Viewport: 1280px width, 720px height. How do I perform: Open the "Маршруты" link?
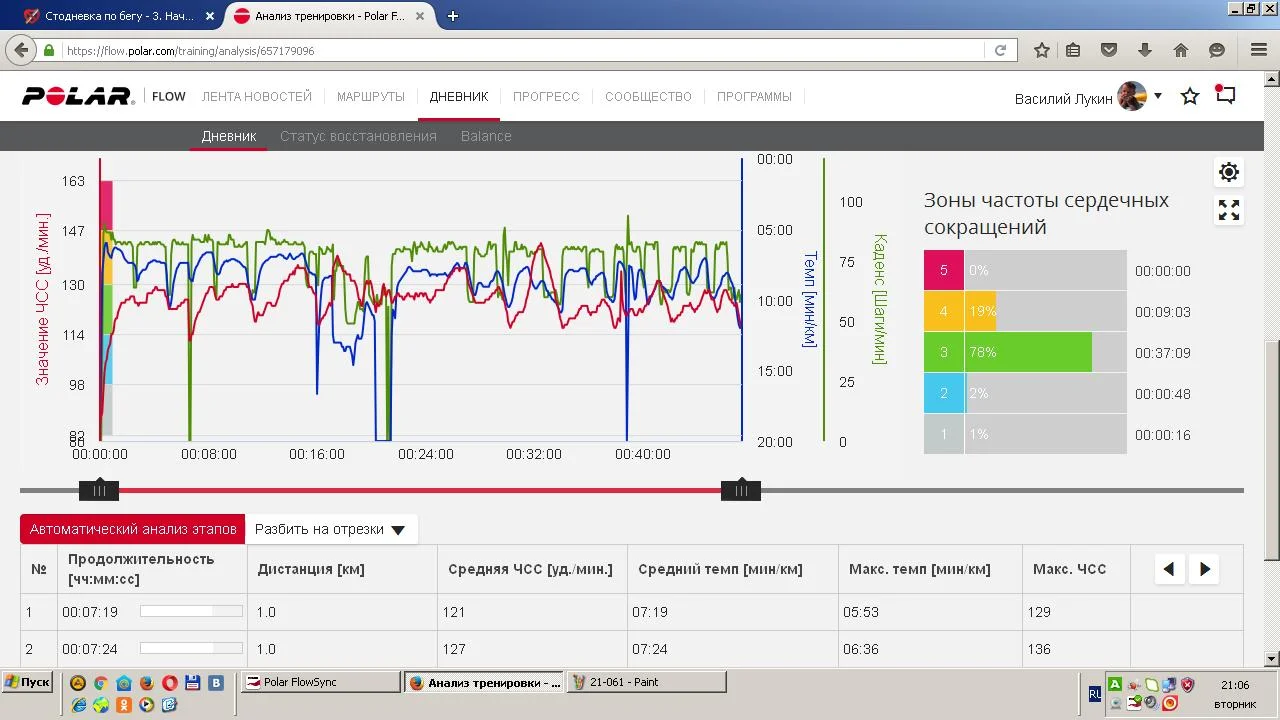370,97
